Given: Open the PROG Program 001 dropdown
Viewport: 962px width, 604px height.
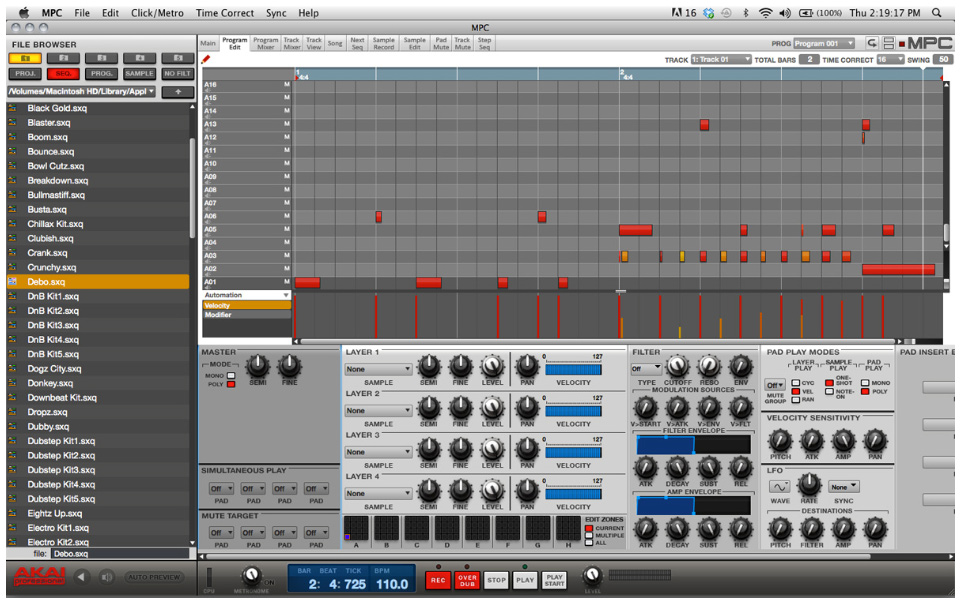Looking at the screenshot, I should tap(823, 44).
